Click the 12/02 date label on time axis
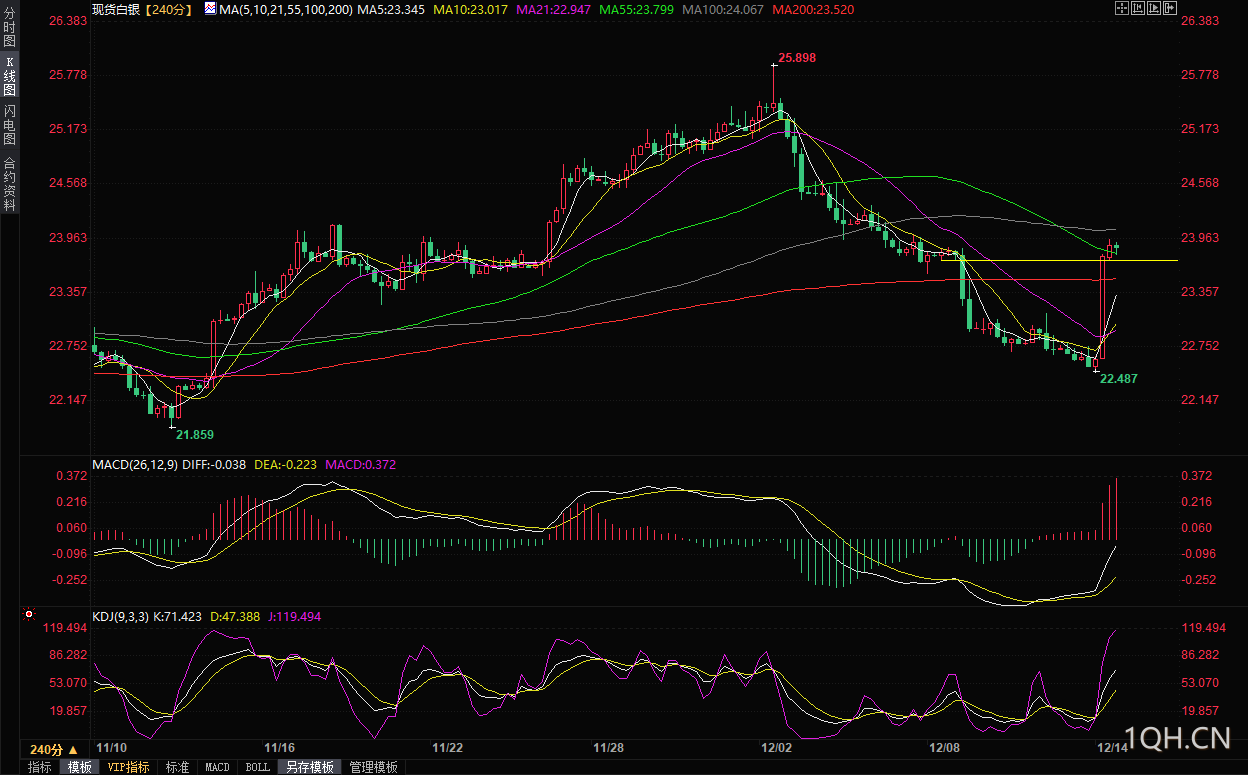Screen dimensions: 1248x775 776,748
